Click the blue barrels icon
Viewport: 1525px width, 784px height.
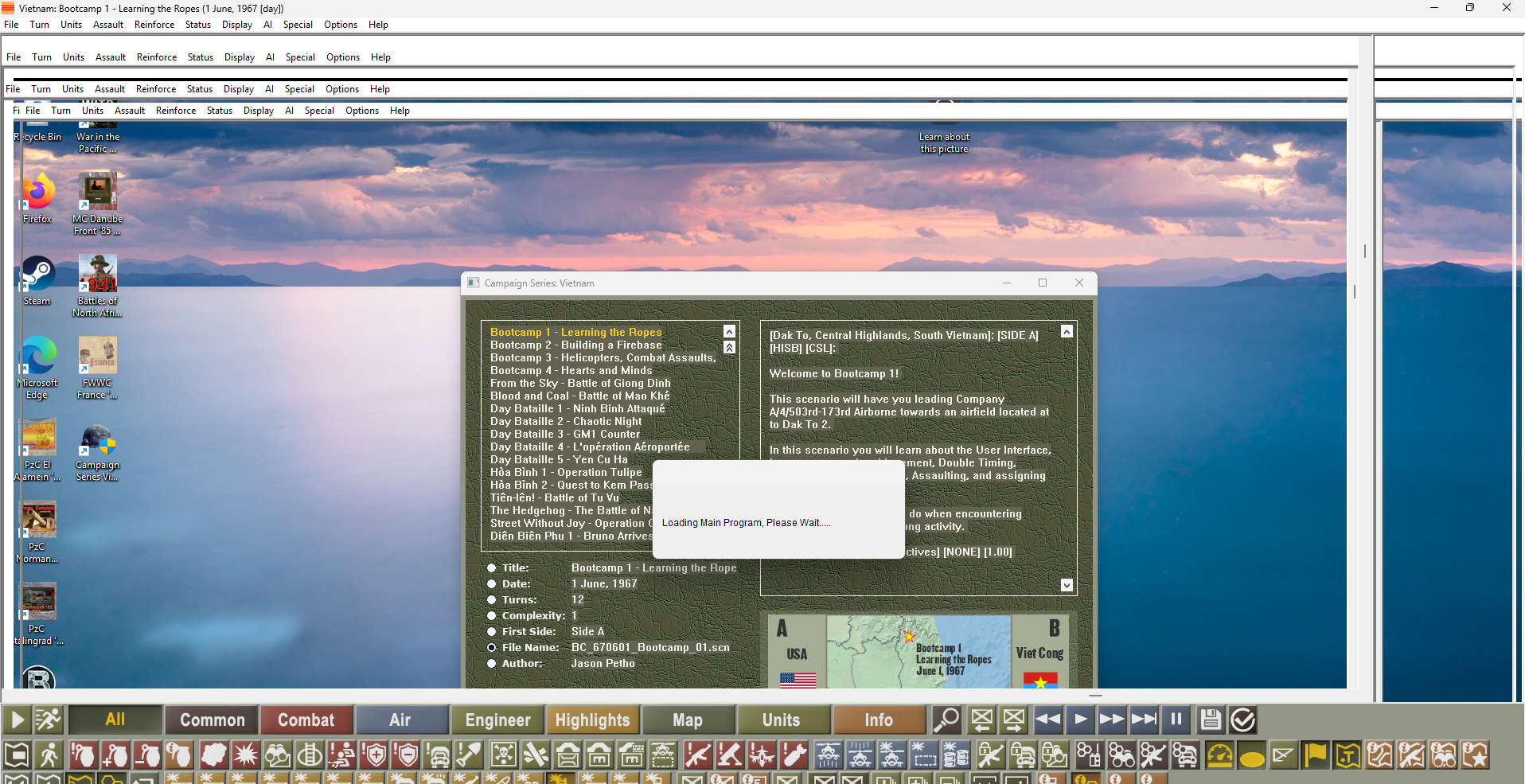[x=955, y=755]
